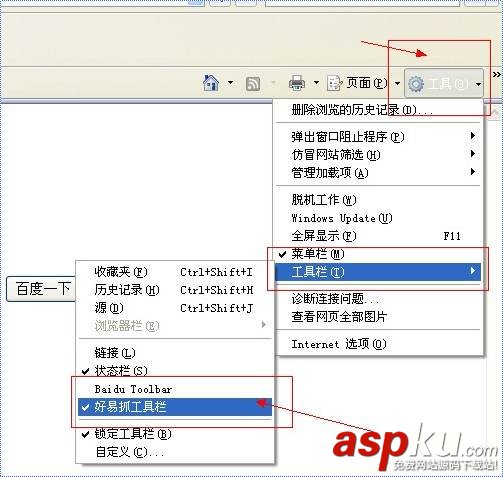The image size is (503, 477).
Task: Open 弹出窗口阻止程序(P) submenu
Action: tap(378, 136)
